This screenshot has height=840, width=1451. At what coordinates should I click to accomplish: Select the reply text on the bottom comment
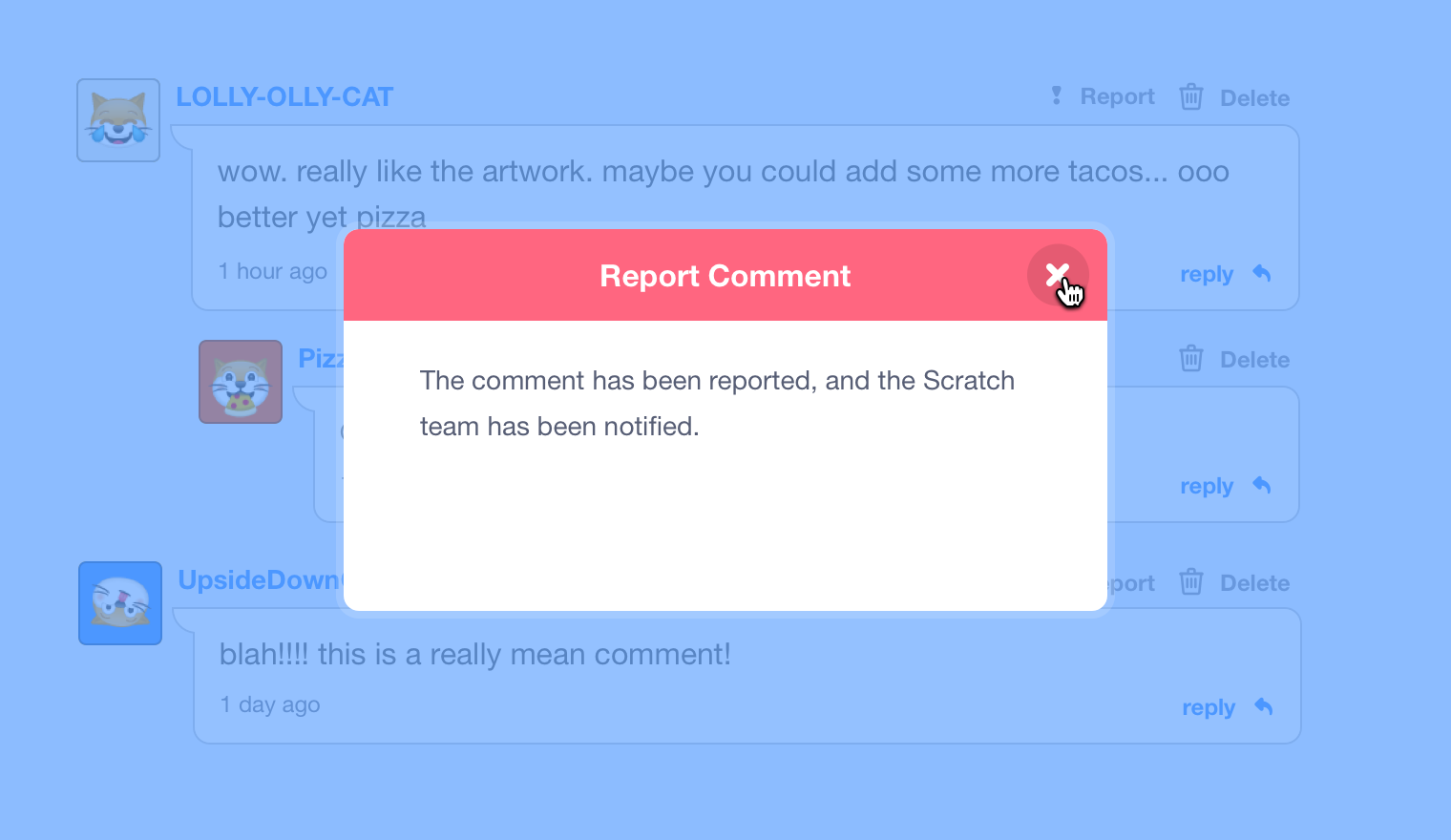click(1208, 706)
